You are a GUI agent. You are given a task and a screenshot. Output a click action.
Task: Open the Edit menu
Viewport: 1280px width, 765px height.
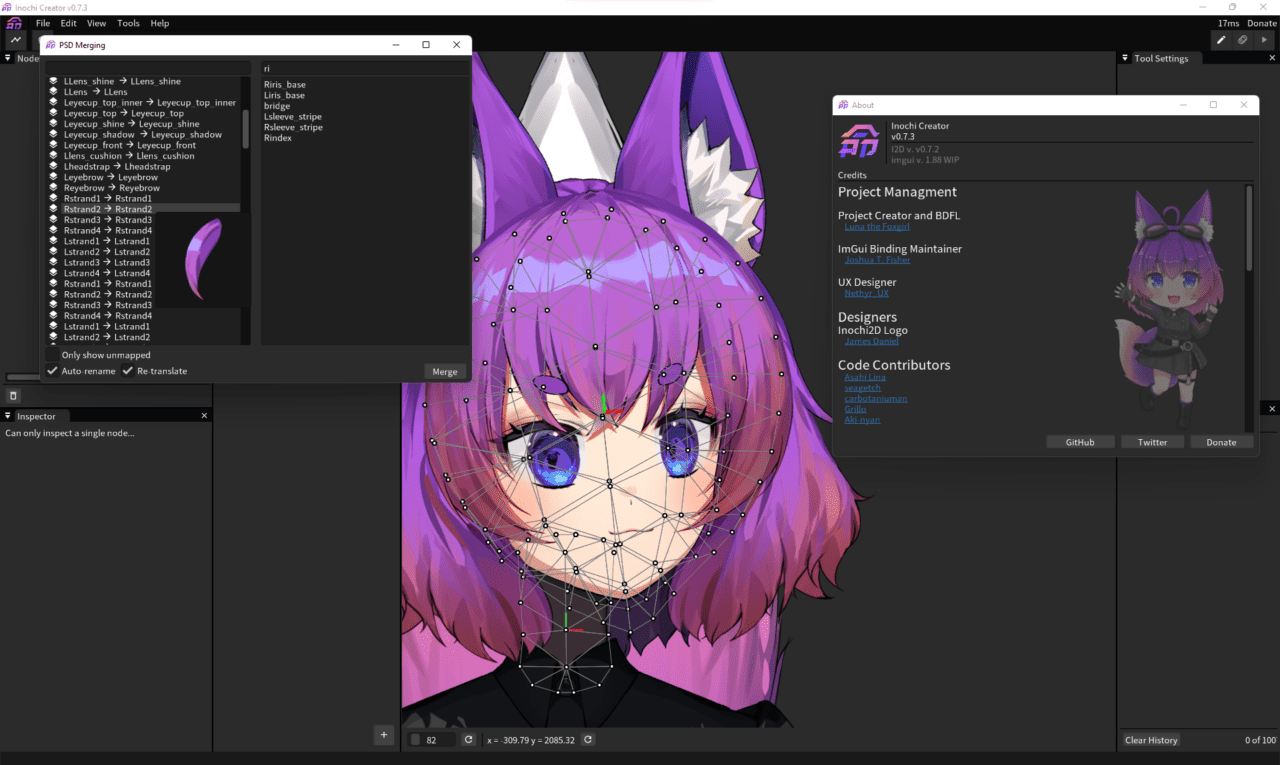68,23
